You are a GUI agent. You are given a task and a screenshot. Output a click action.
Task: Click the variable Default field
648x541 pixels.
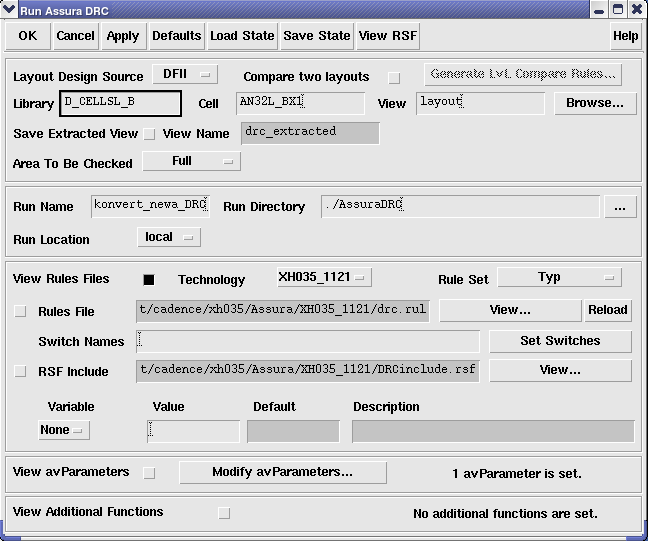pyautogui.click(x=293, y=431)
